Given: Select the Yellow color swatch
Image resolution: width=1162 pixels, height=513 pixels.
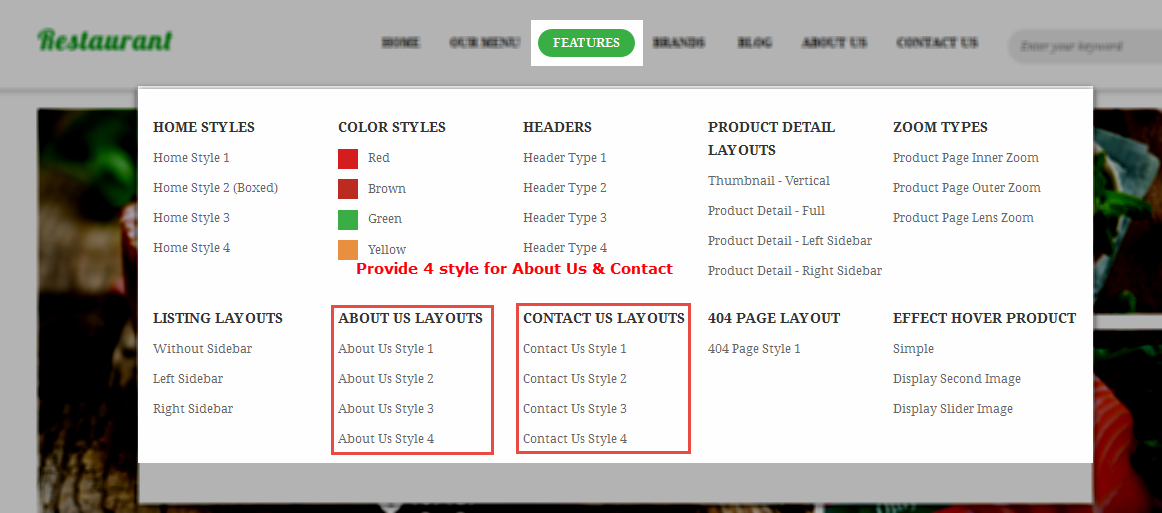Looking at the screenshot, I should [x=348, y=250].
